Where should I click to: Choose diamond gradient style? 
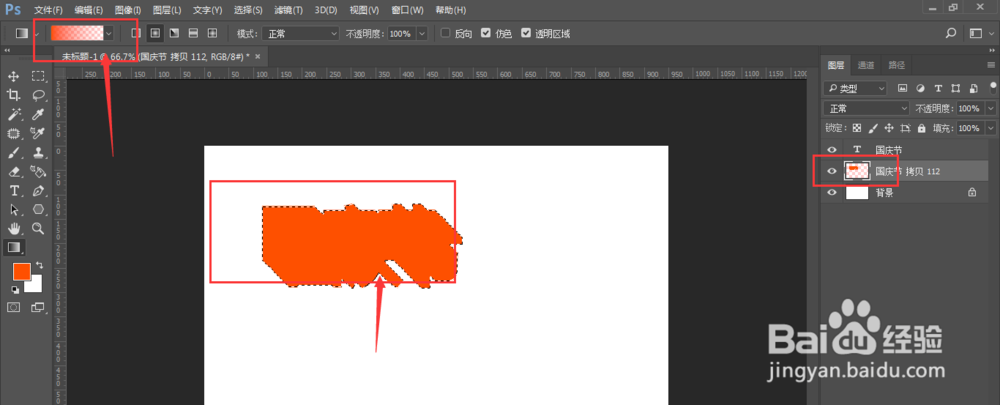pos(212,33)
